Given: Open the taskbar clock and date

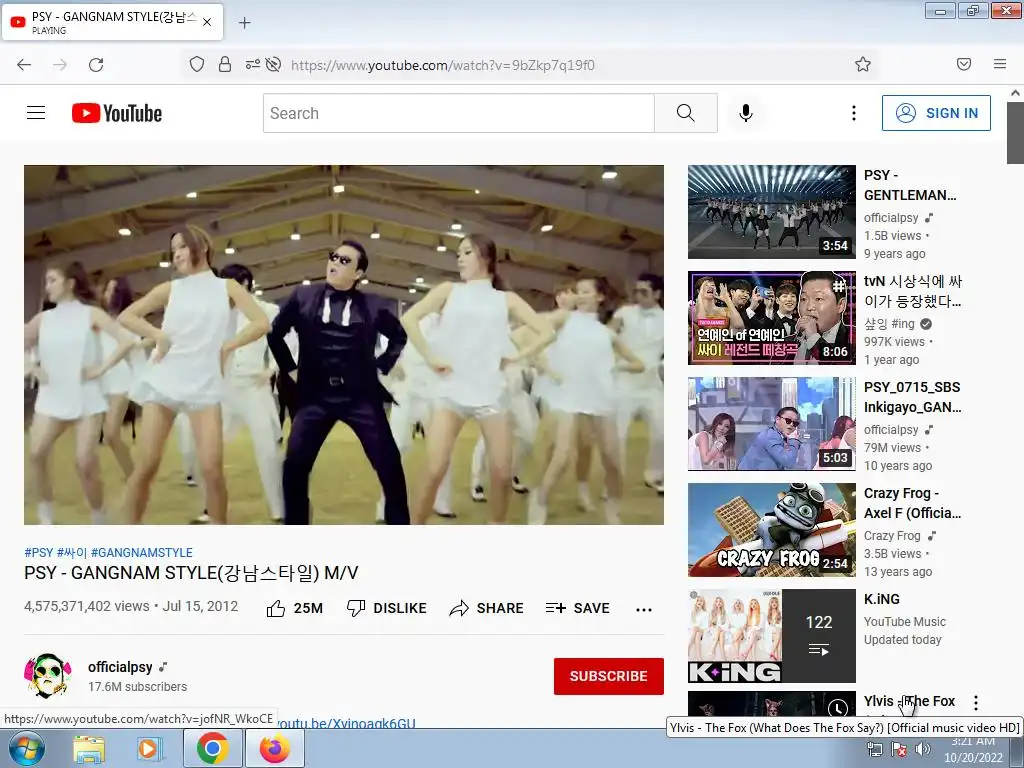Looking at the screenshot, I should coord(973,750).
